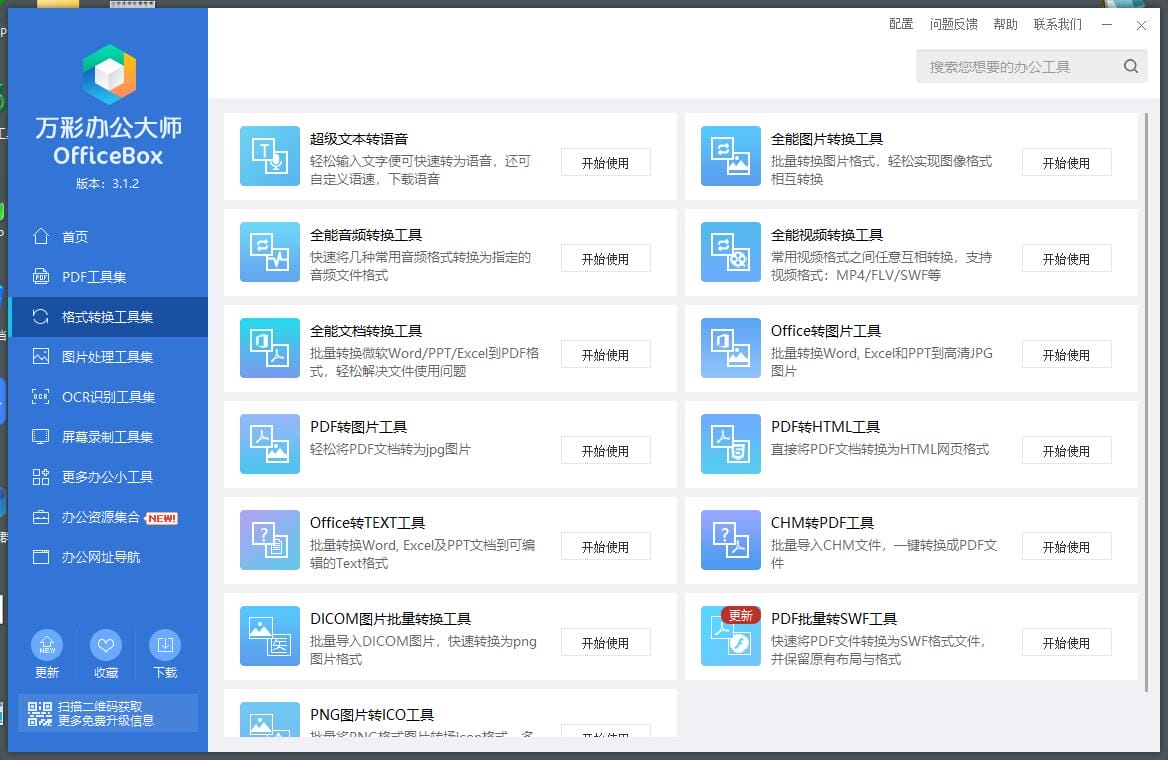Image resolution: width=1168 pixels, height=760 pixels.
Task: Select OCR识别工具集 from sidebar
Action: pos(107,397)
